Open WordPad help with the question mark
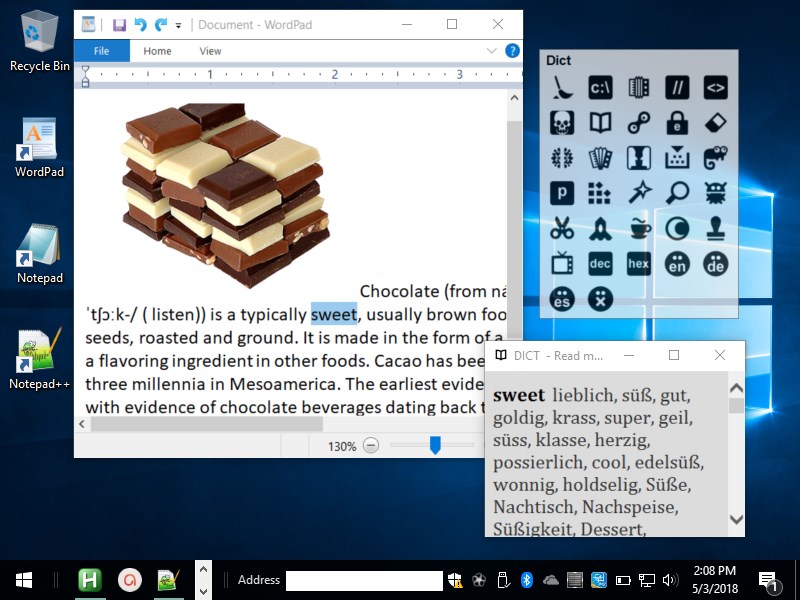 [512, 51]
